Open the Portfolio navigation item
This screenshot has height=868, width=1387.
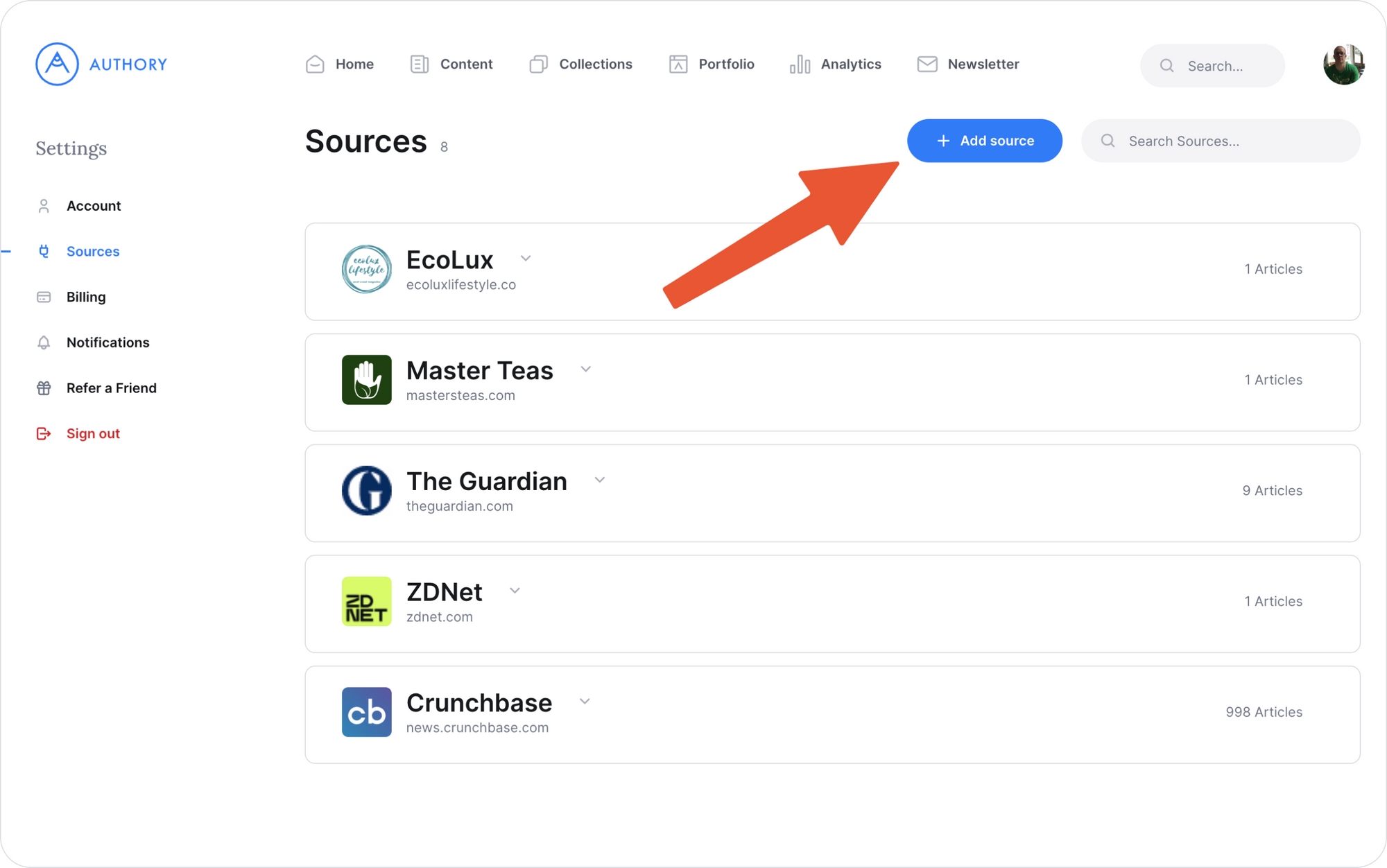(x=711, y=64)
